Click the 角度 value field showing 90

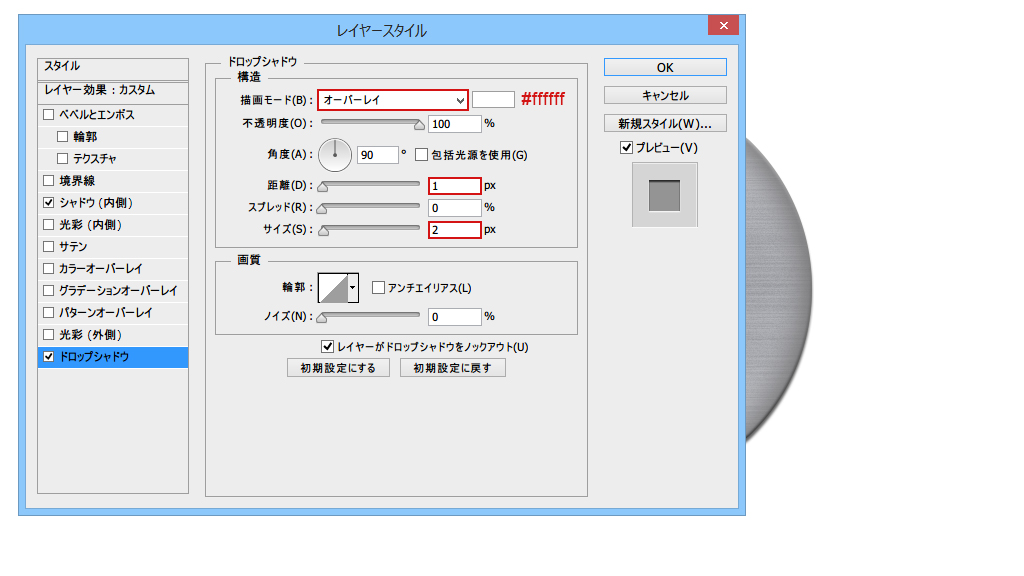click(377, 155)
